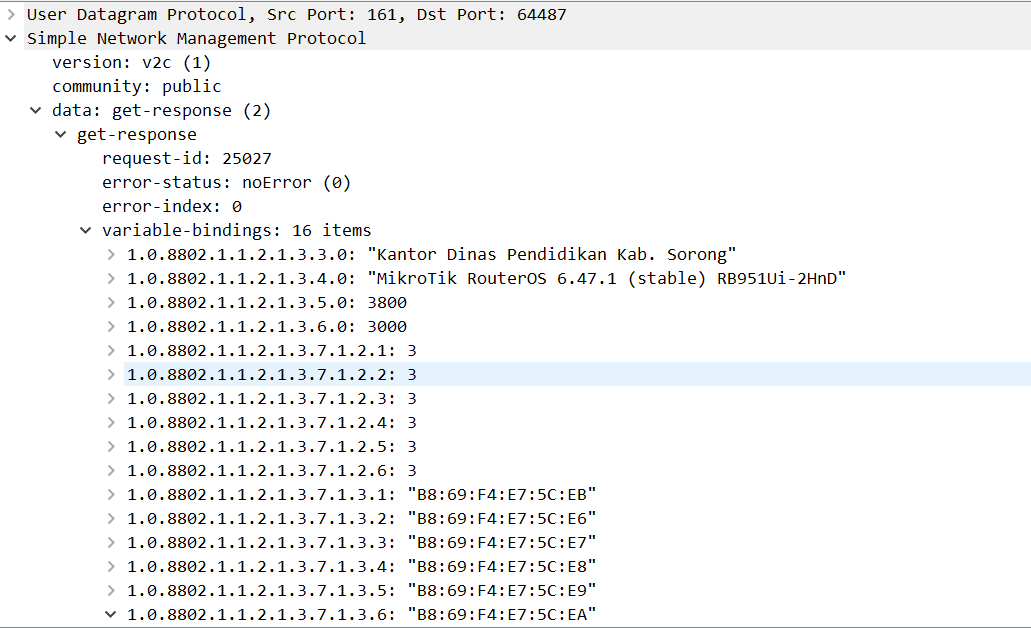Select row with MAC "B8:69:F4:E7:5C:E9"
This screenshot has height=628, width=1031.
[x=362, y=591]
